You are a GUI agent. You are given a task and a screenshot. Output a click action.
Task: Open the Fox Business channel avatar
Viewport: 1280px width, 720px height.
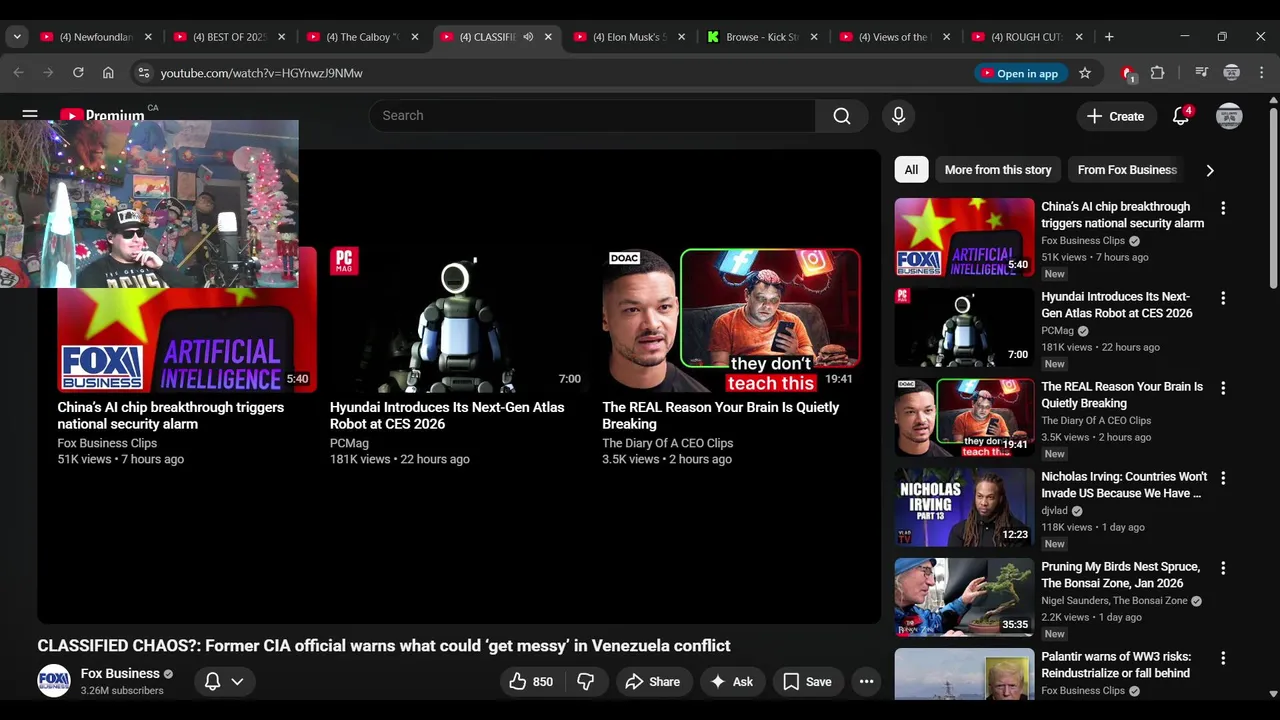54,681
